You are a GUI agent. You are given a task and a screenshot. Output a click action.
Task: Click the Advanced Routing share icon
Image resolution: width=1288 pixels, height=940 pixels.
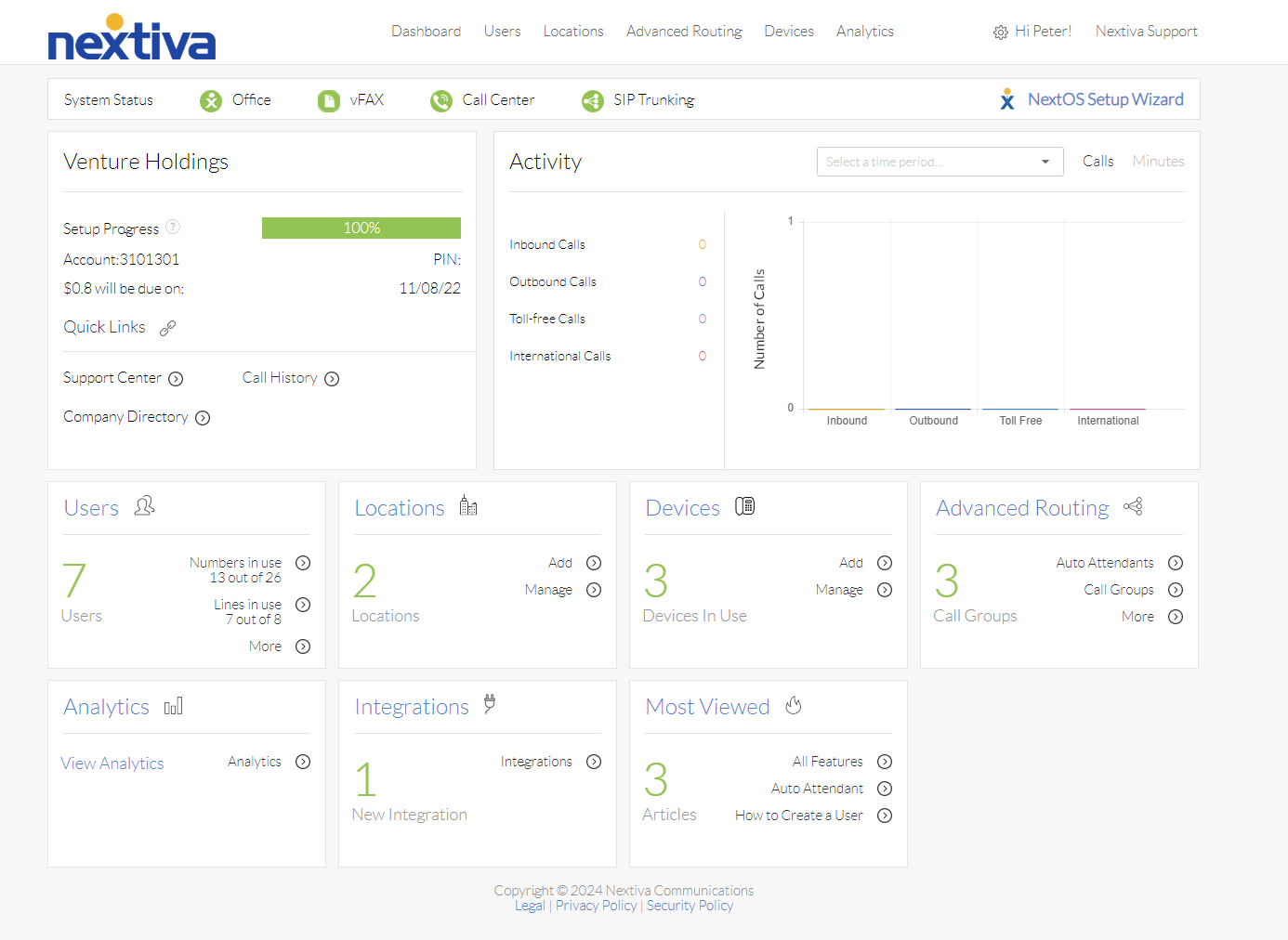(1133, 506)
